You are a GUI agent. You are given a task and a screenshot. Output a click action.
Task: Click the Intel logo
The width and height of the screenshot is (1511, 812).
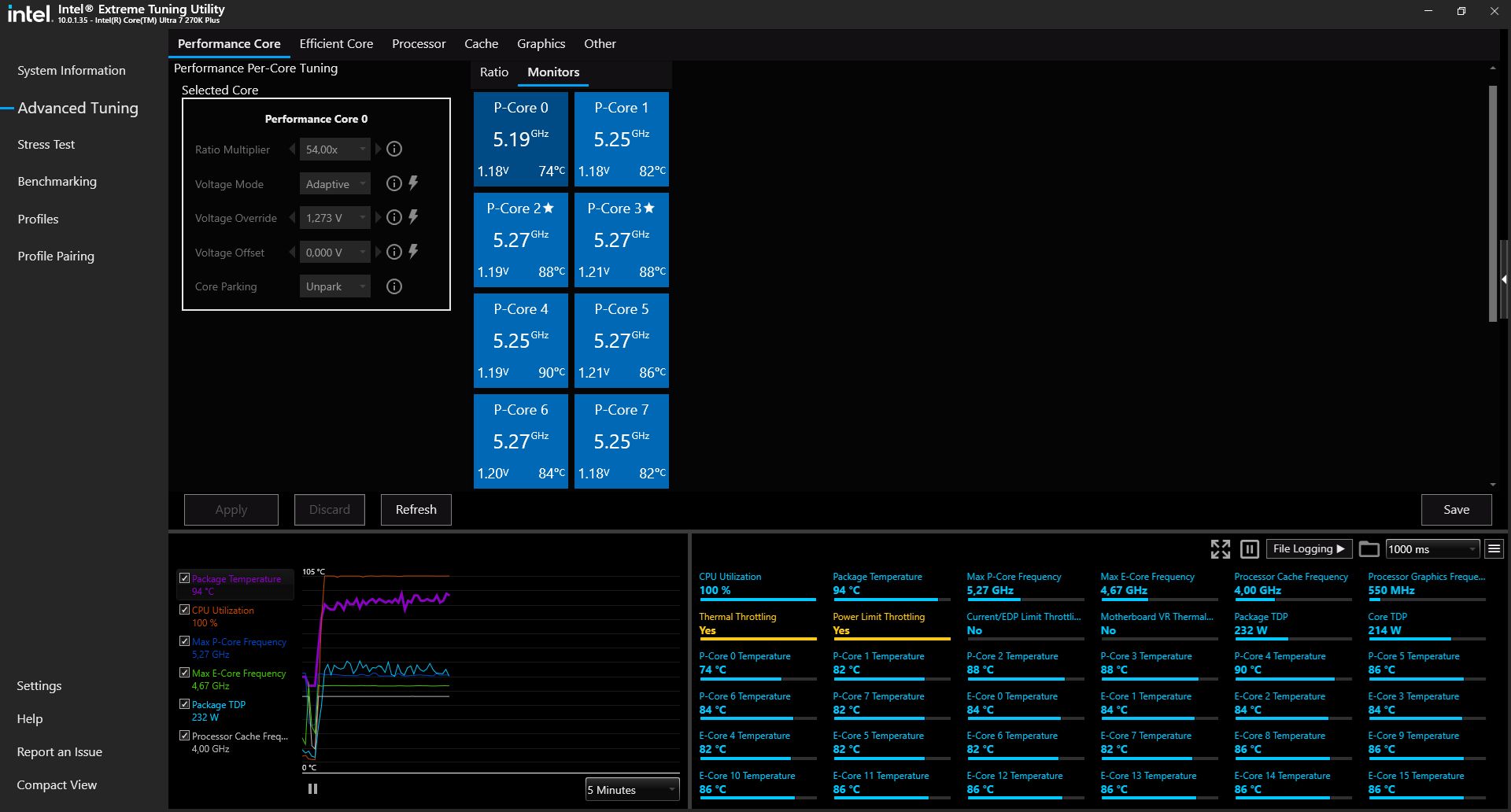coord(30,13)
